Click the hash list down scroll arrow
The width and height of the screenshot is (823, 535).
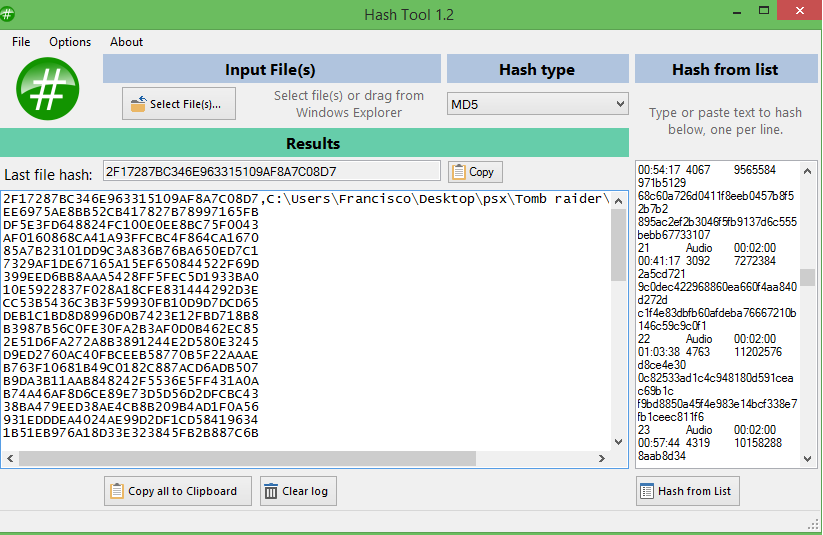click(x=807, y=458)
